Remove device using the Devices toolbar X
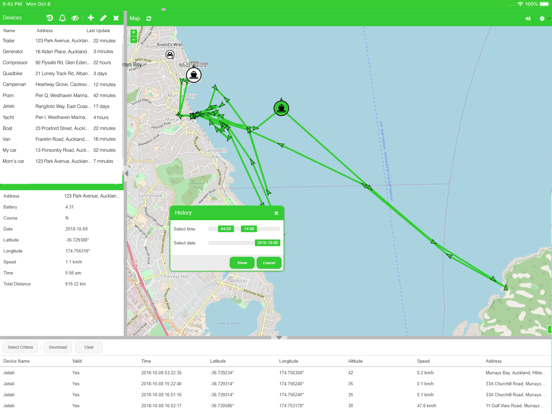Viewport: 552px width, 414px height. coord(116,18)
